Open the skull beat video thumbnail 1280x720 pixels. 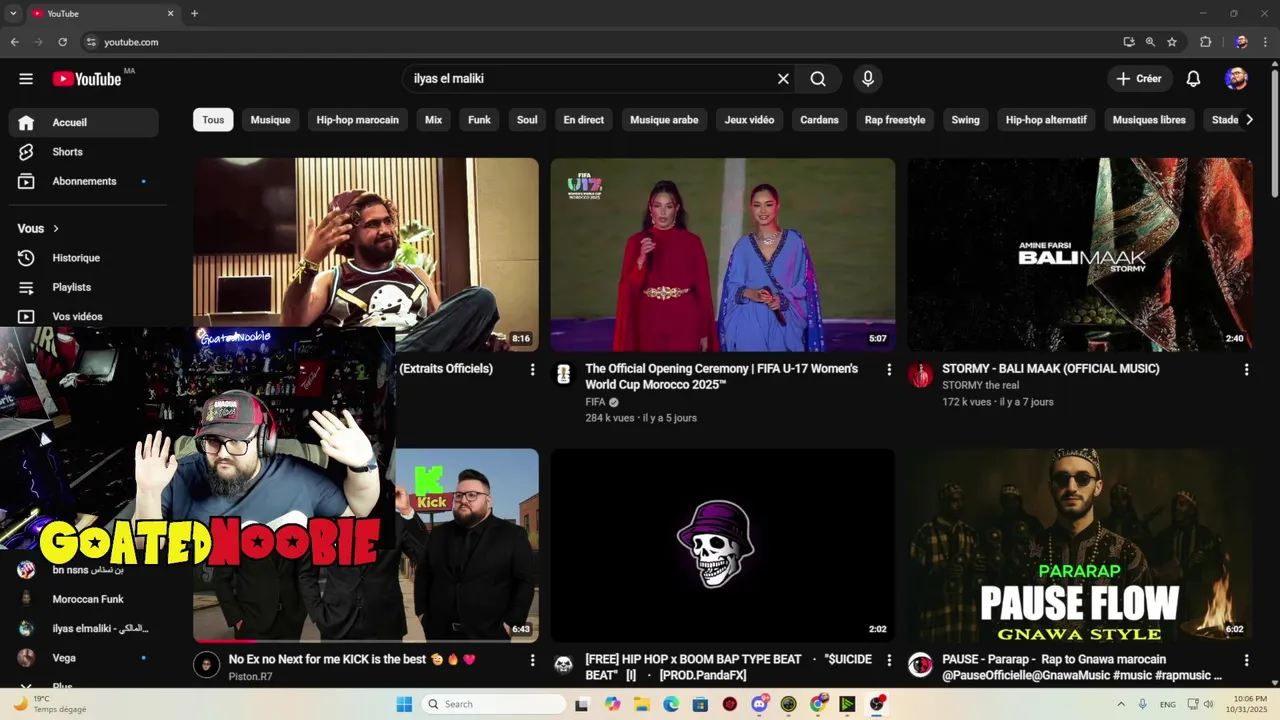point(723,545)
